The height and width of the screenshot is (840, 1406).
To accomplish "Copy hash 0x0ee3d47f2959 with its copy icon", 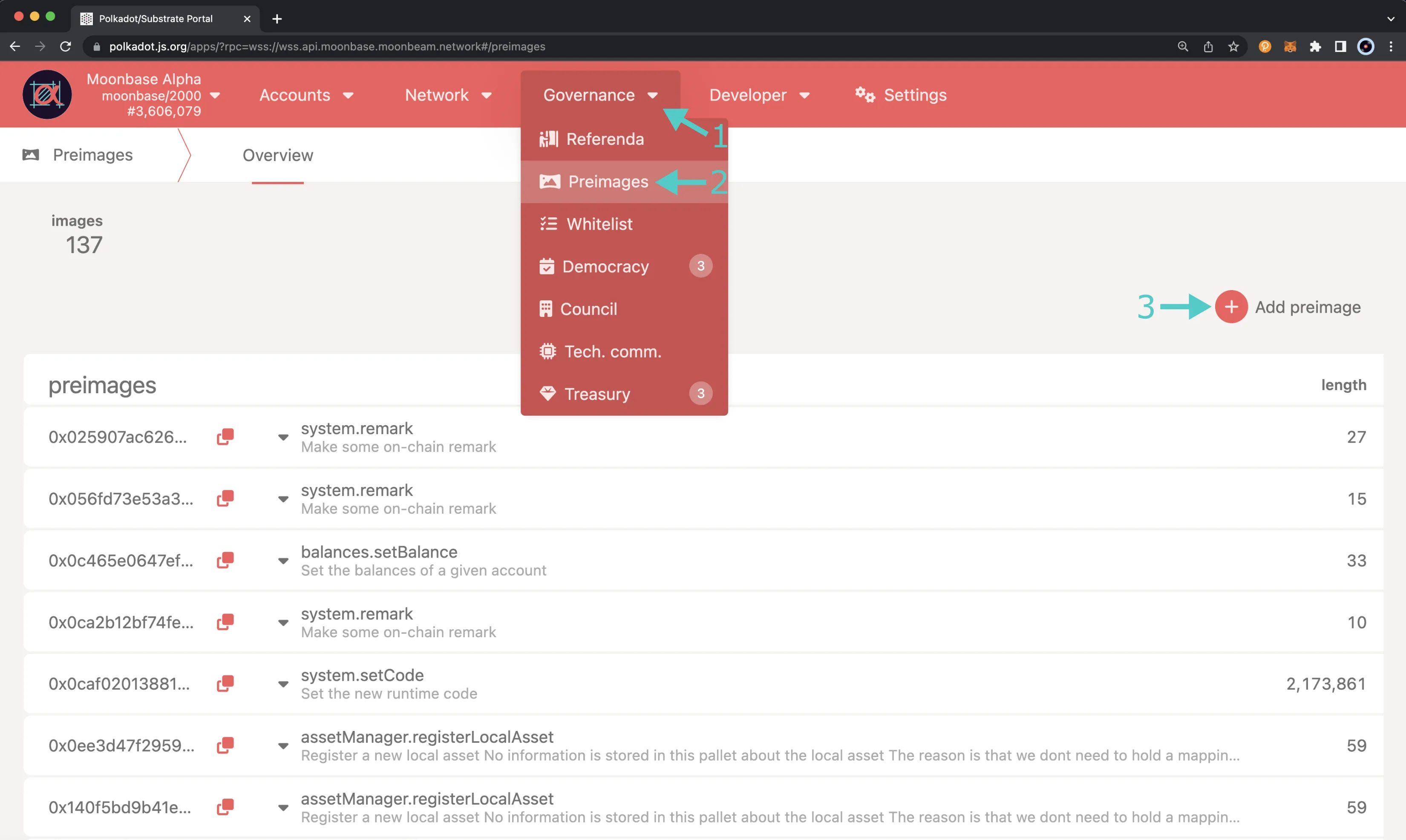I will click(225, 745).
